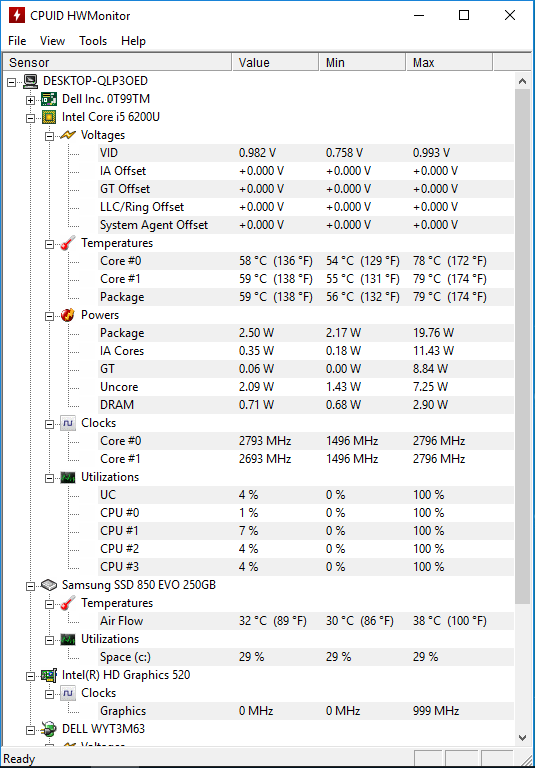The image size is (535, 768).
Task: Click the DELL WYT3M63 battery icon
Action: 48,729
